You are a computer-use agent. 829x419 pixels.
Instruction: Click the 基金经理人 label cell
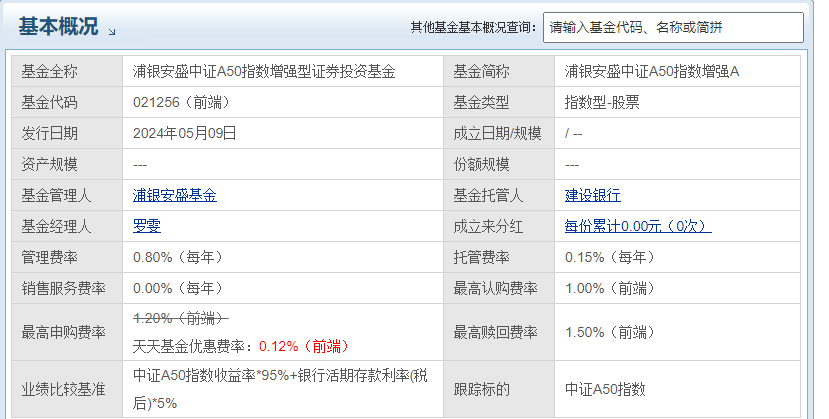click(x=67, y=226)
